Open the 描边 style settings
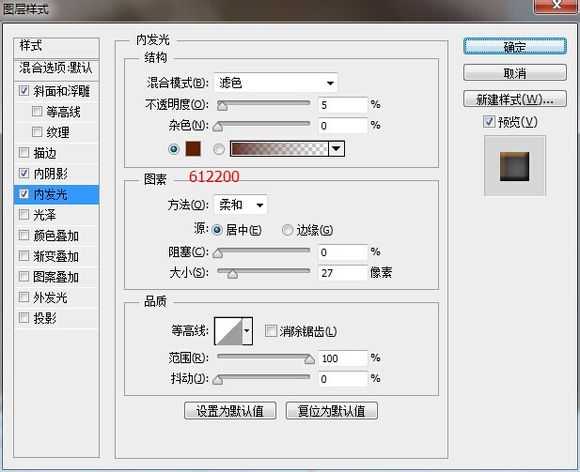 (45, 152)
